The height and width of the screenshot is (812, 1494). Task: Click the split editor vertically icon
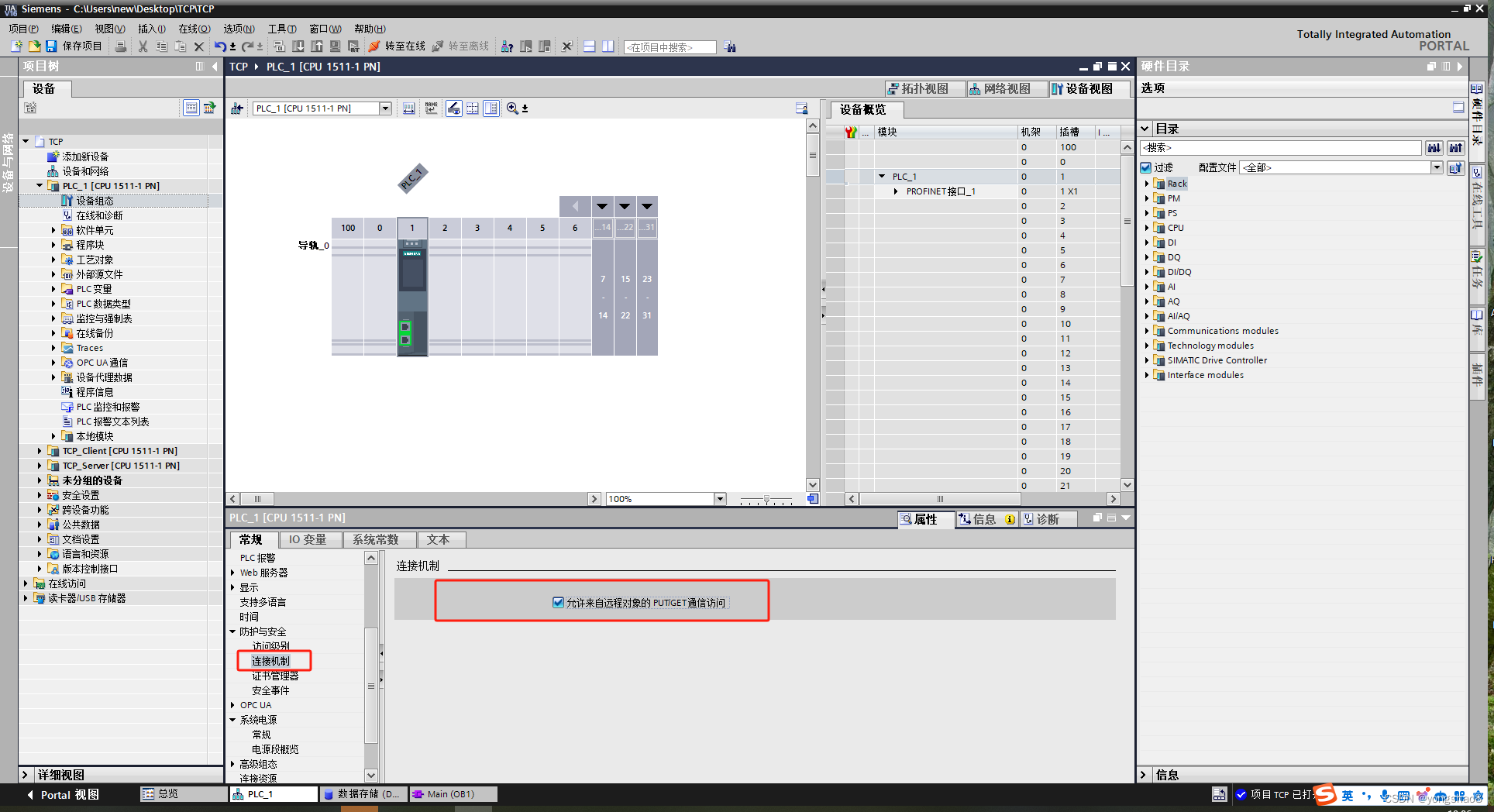coord(608,46)
